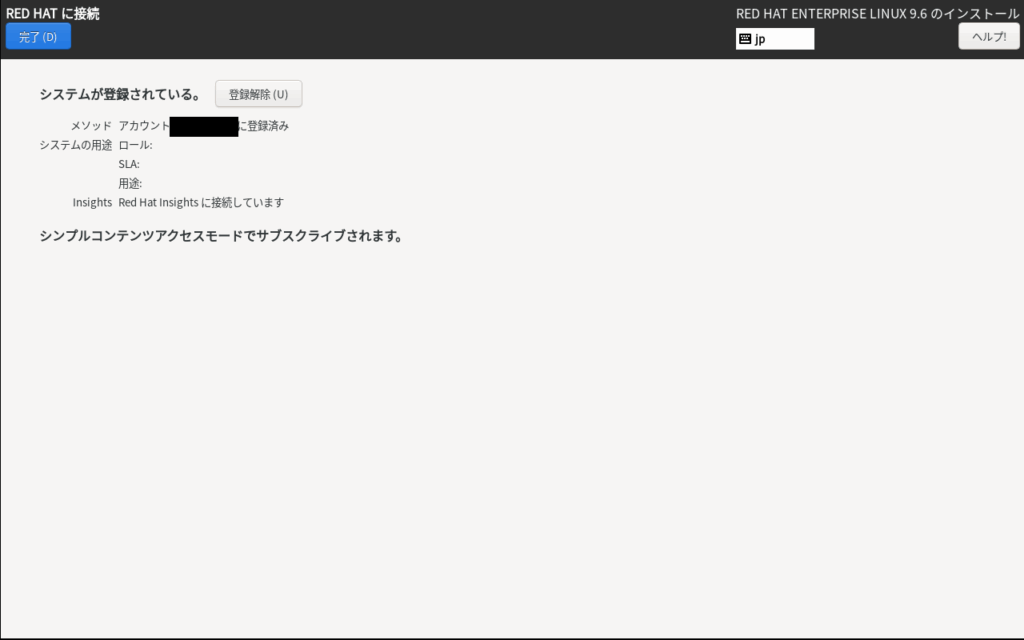
Task: Click the RED HAT に接続 page title
Action: click(x=53, y=14)
